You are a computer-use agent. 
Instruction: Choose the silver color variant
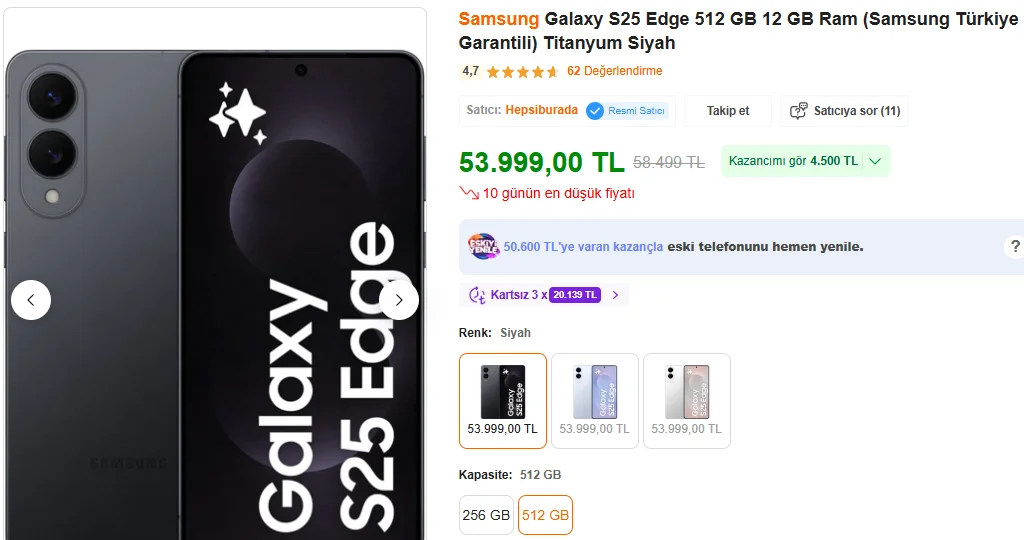686,400
